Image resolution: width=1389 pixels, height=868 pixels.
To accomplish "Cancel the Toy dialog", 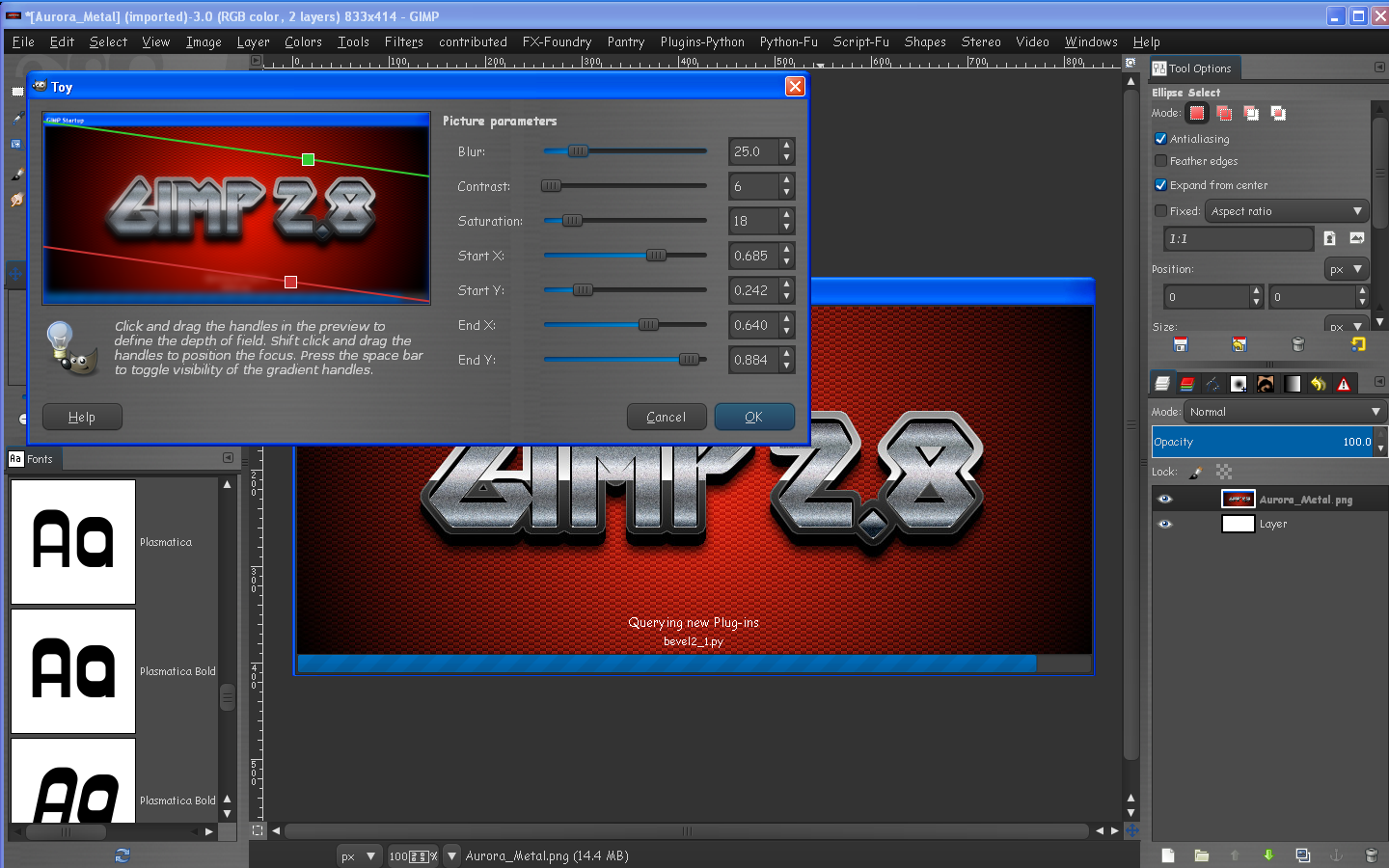I will pyautogui.click(x=667, y=417).
